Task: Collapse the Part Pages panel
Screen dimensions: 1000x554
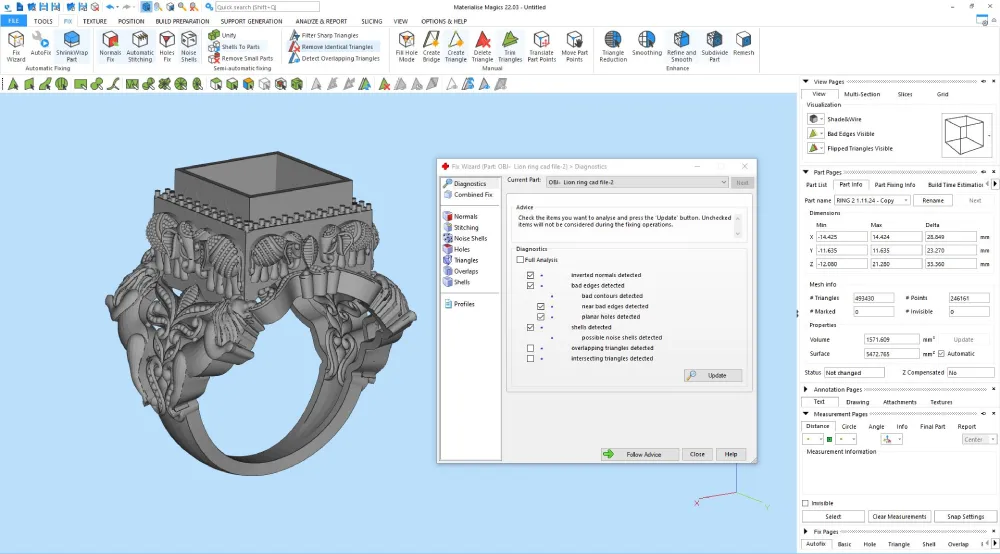Action: coord(805,172)
